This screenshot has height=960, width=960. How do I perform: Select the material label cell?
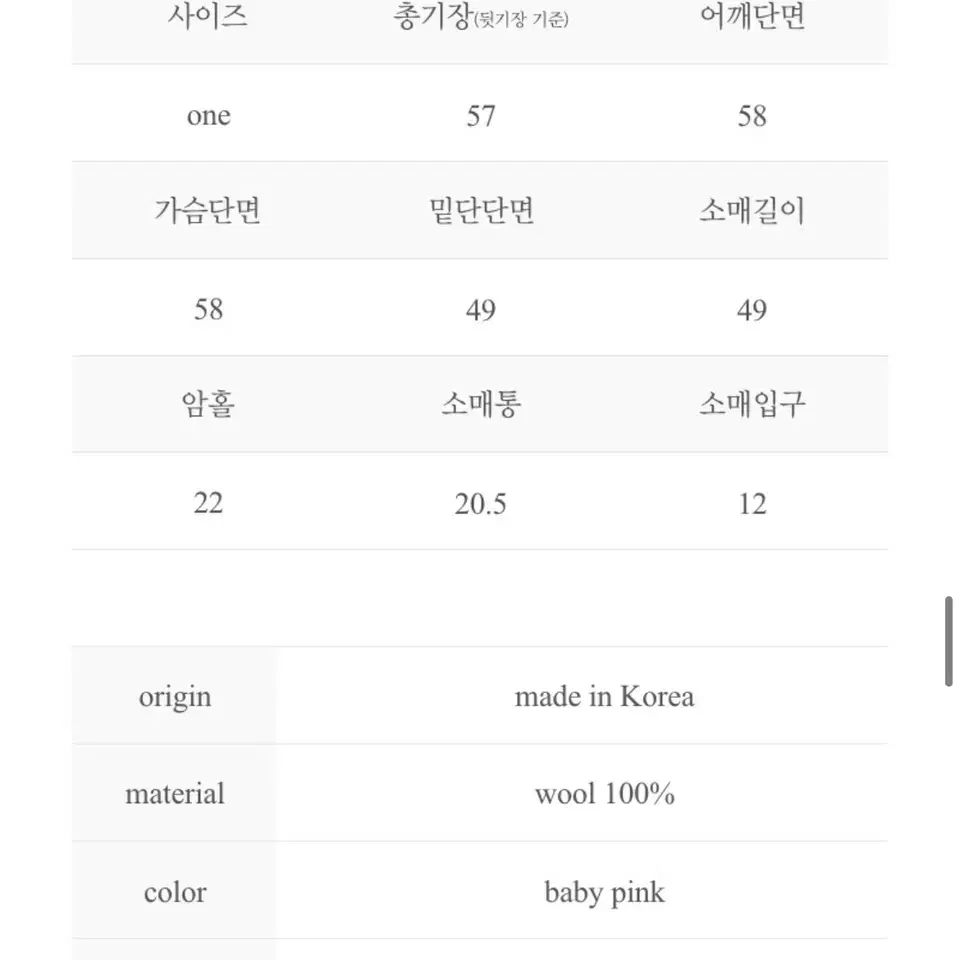click(x=174, y=793)
